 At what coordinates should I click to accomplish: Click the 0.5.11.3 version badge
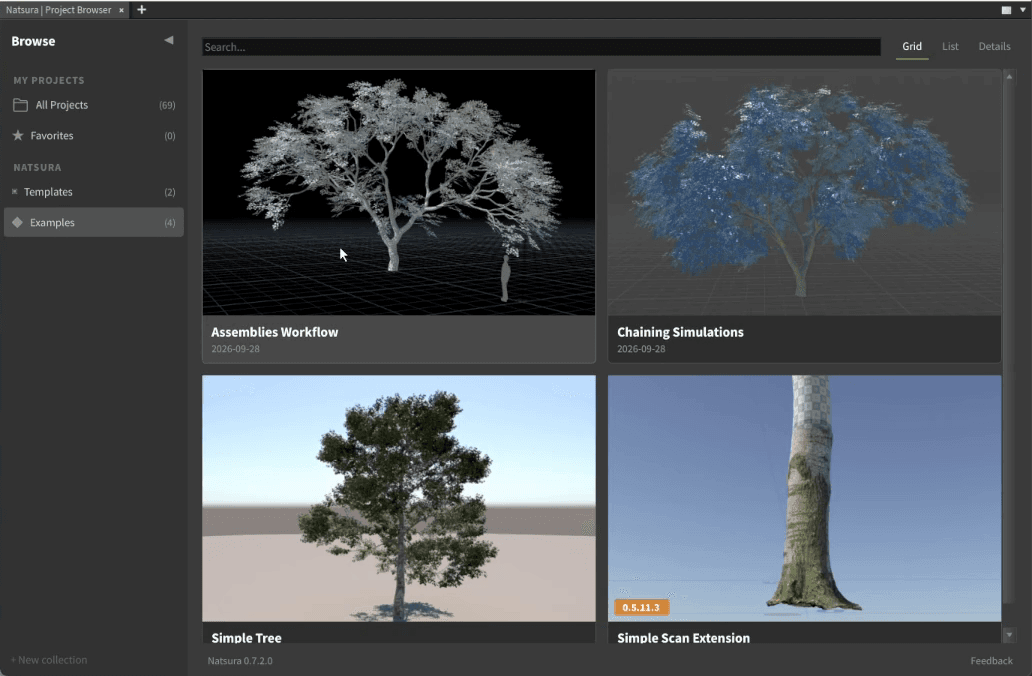(x=641, y=607)
